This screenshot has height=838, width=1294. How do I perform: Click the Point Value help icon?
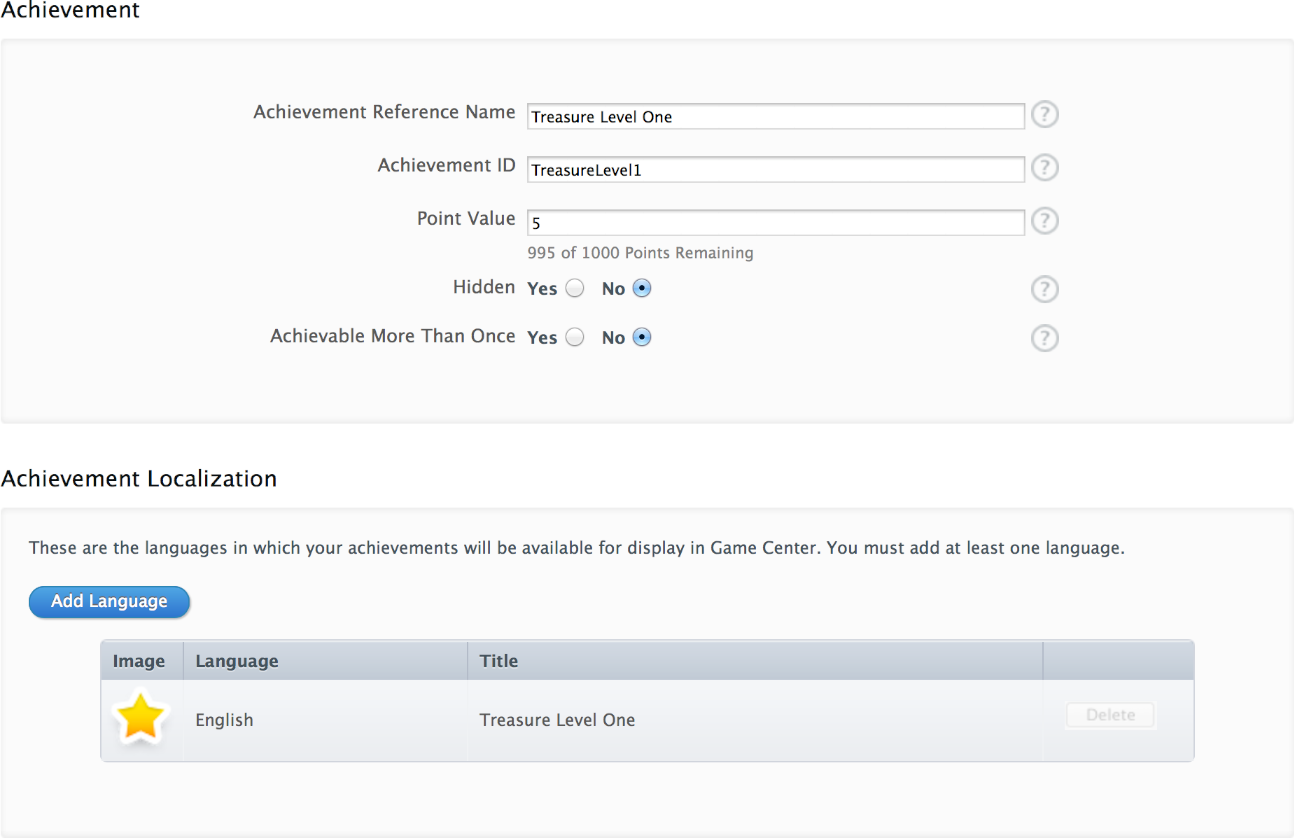[x=1044, y=221]
